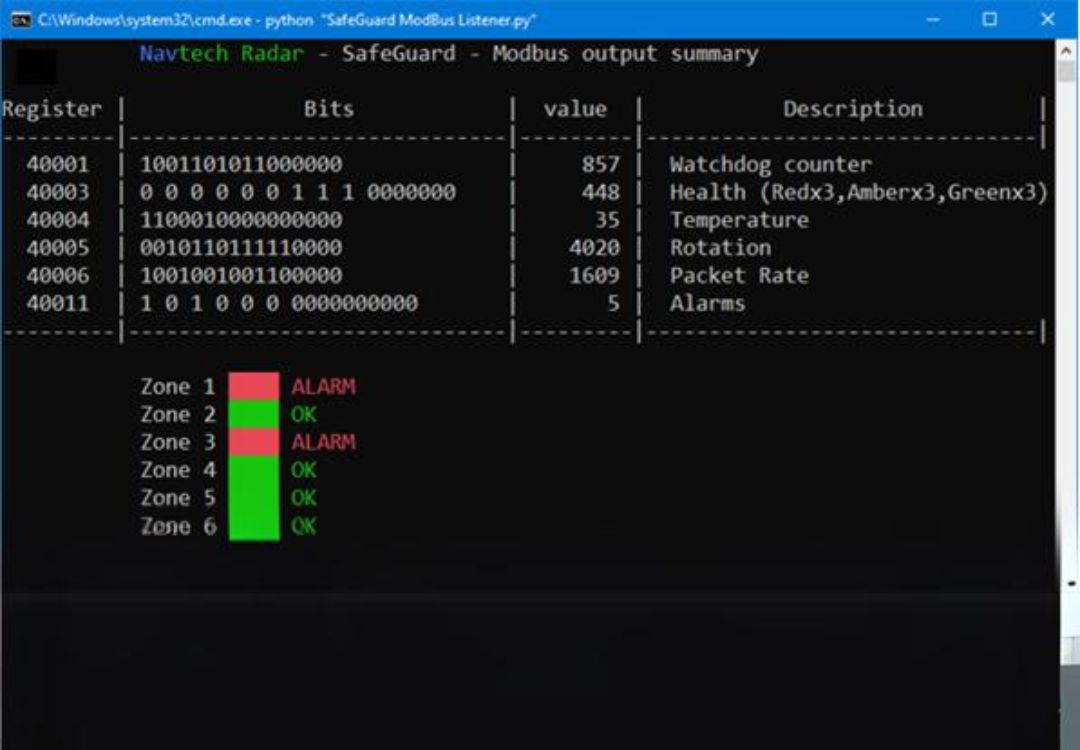
Task: Select register 40003 cell
Action: [x=58, y=192]
